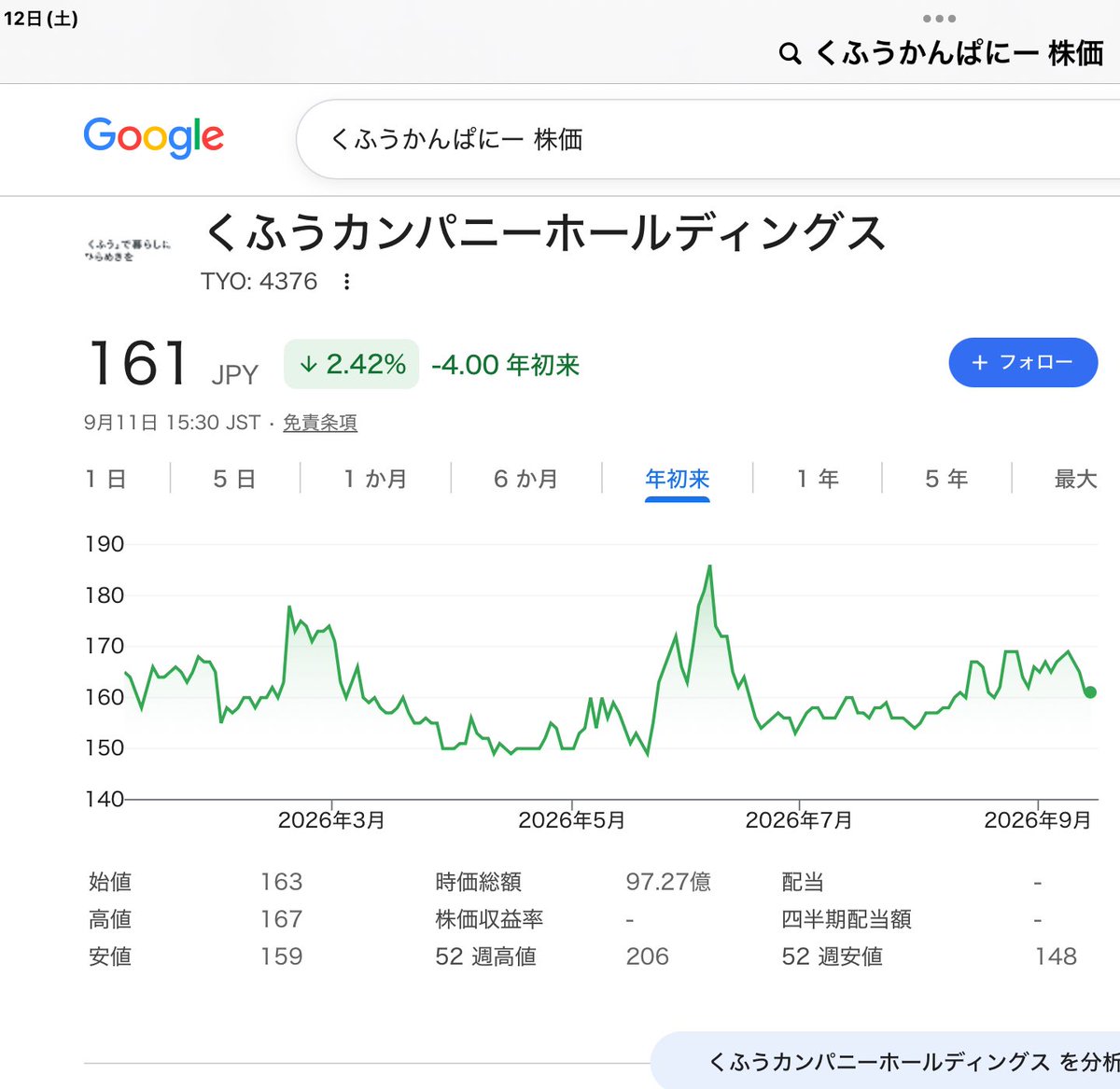Click the 高値 value 167
Screen dimensions: 1120x1089
281,919
